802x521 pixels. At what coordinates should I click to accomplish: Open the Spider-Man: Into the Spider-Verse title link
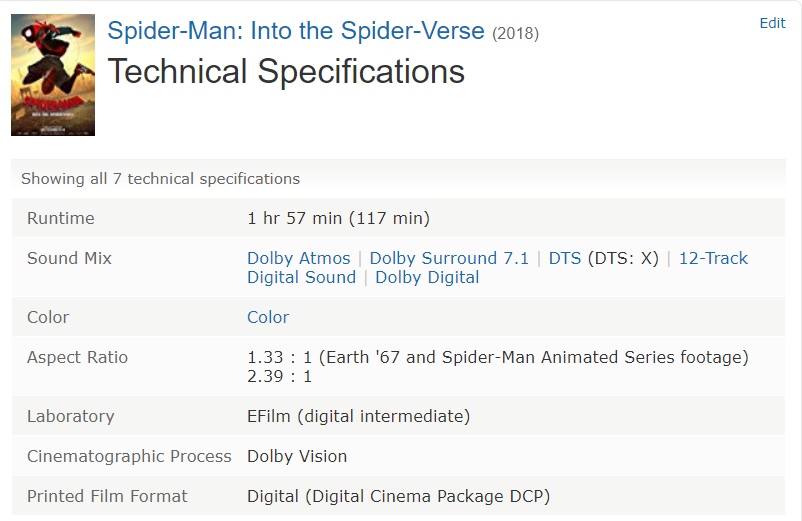296,31
